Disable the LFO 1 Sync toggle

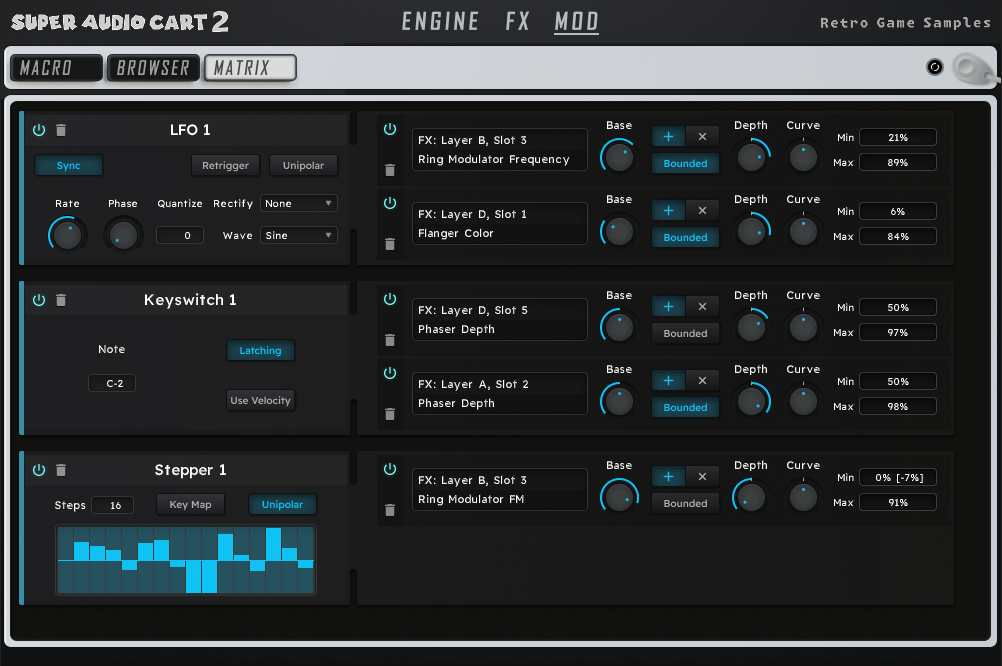(69, 165)
